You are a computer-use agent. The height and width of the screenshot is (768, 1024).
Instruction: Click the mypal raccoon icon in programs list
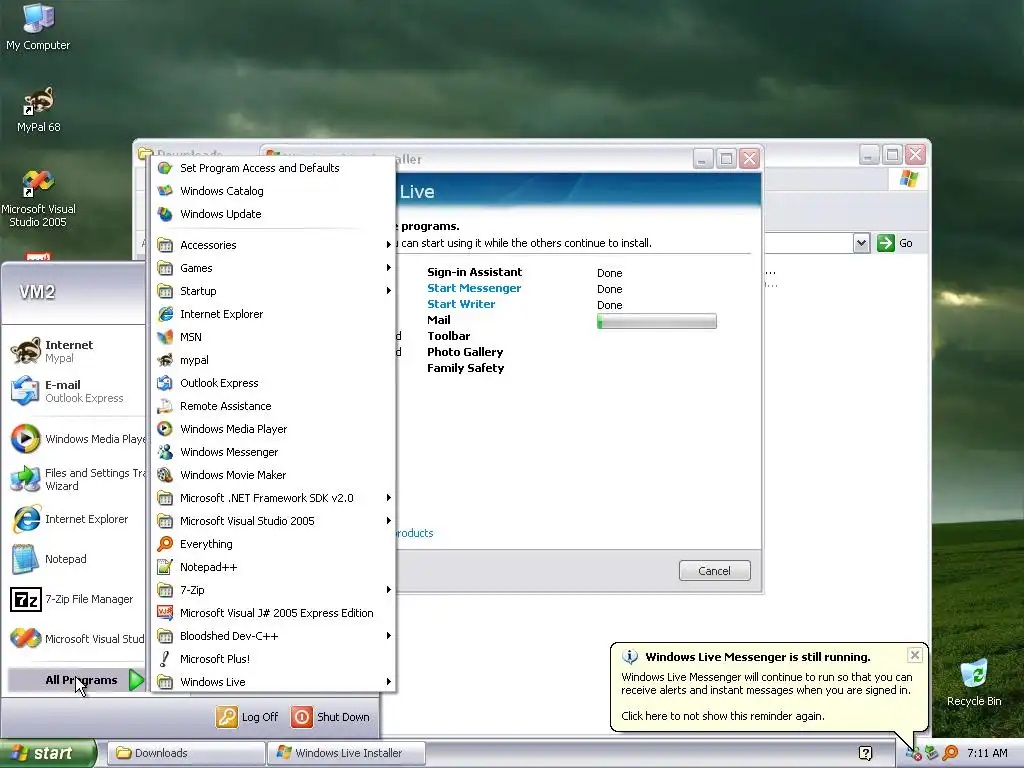point(165,360)
